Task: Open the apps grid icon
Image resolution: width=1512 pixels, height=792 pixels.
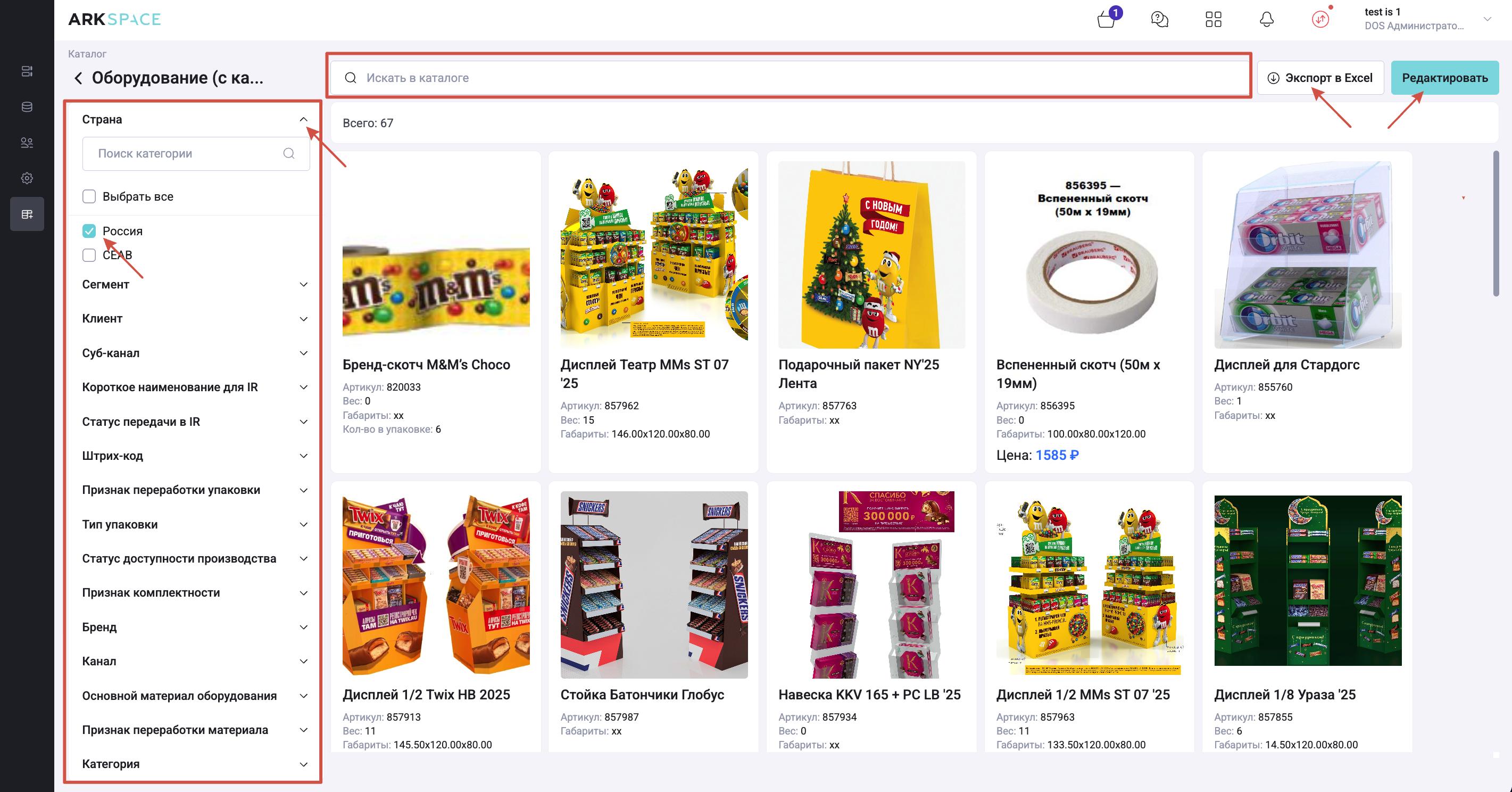Action: coord(1213,19)
